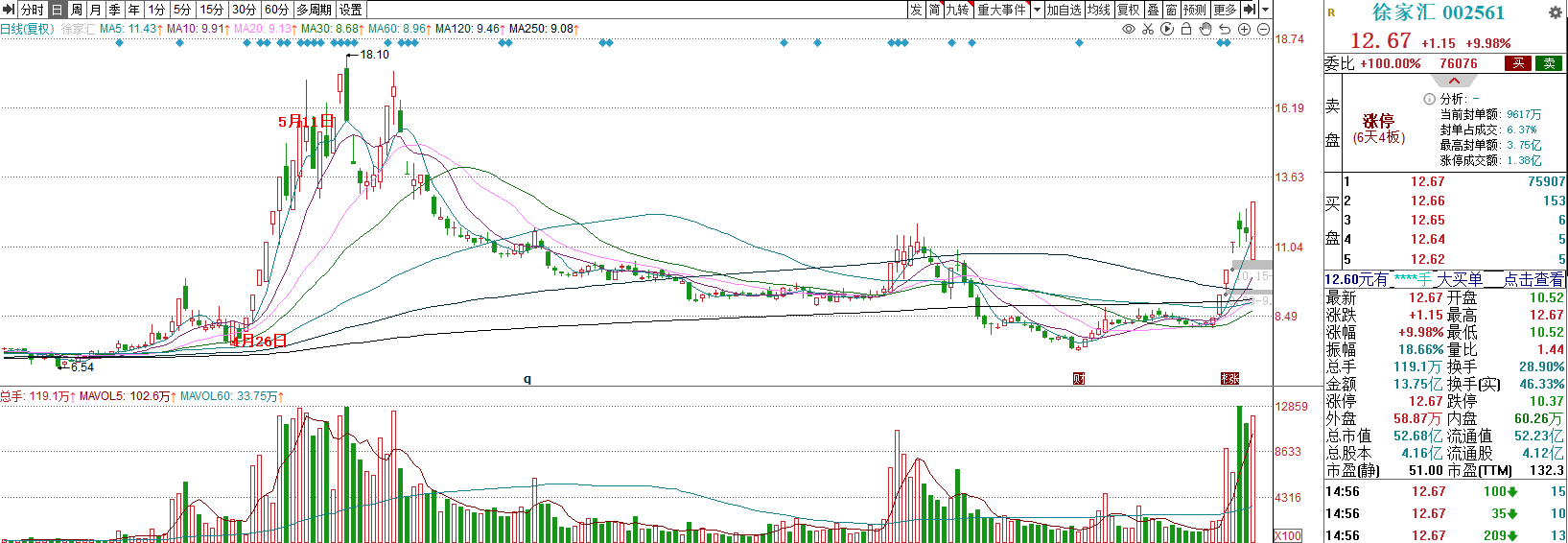Screen dimensions: 1568x543
Task: Open the 多周期 multi-period view
Action: point(314,10)
